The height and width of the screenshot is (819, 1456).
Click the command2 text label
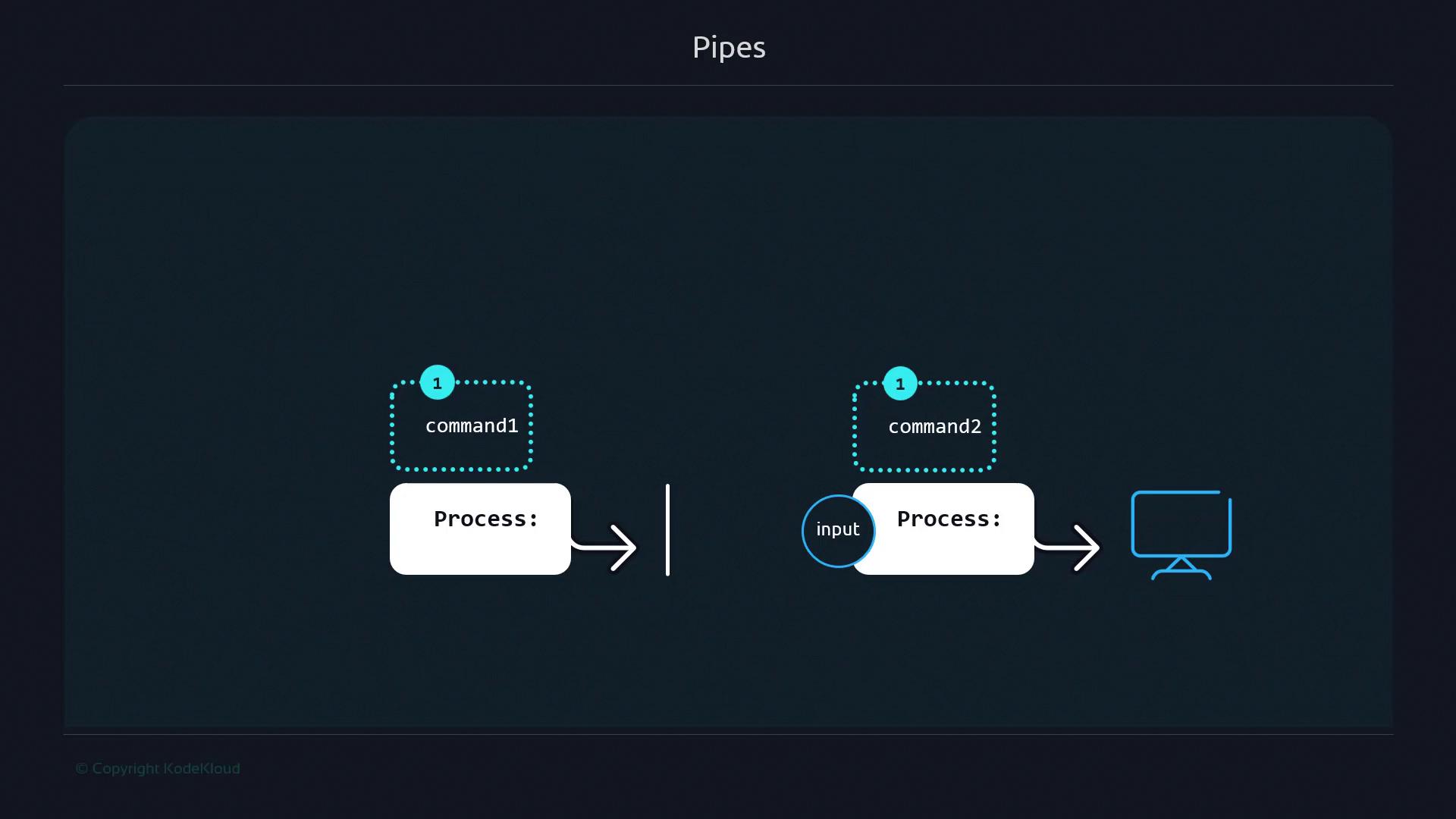coord(934,427)
